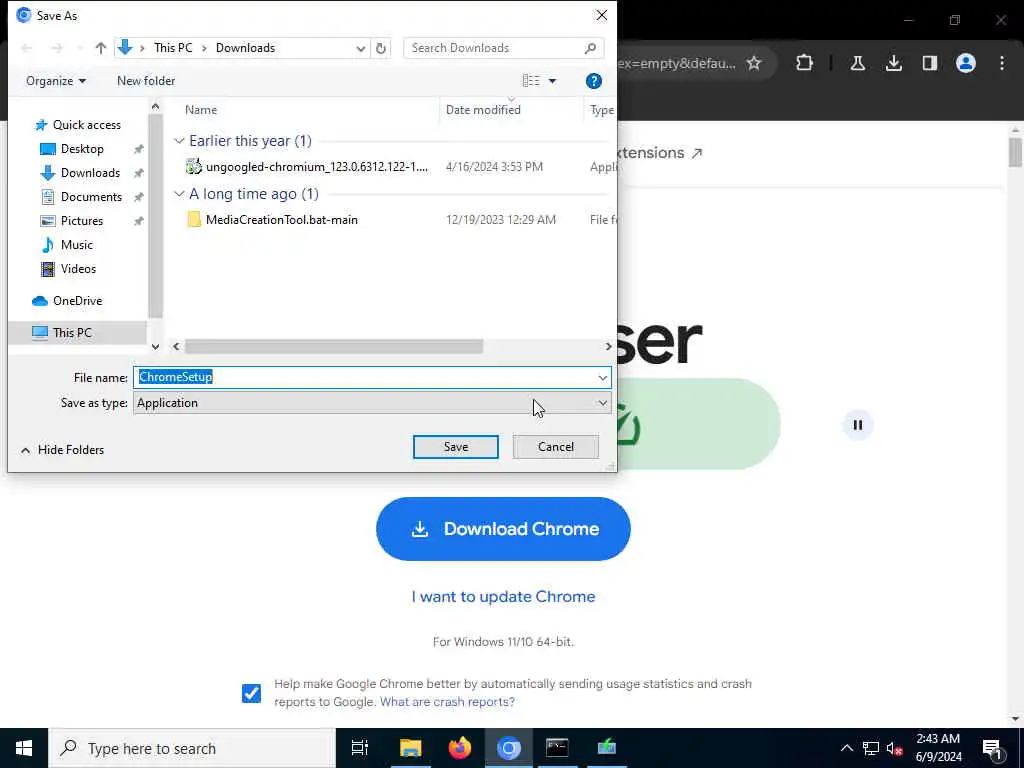Click network tray icon
1024x768 pixels.
(871, 748)
